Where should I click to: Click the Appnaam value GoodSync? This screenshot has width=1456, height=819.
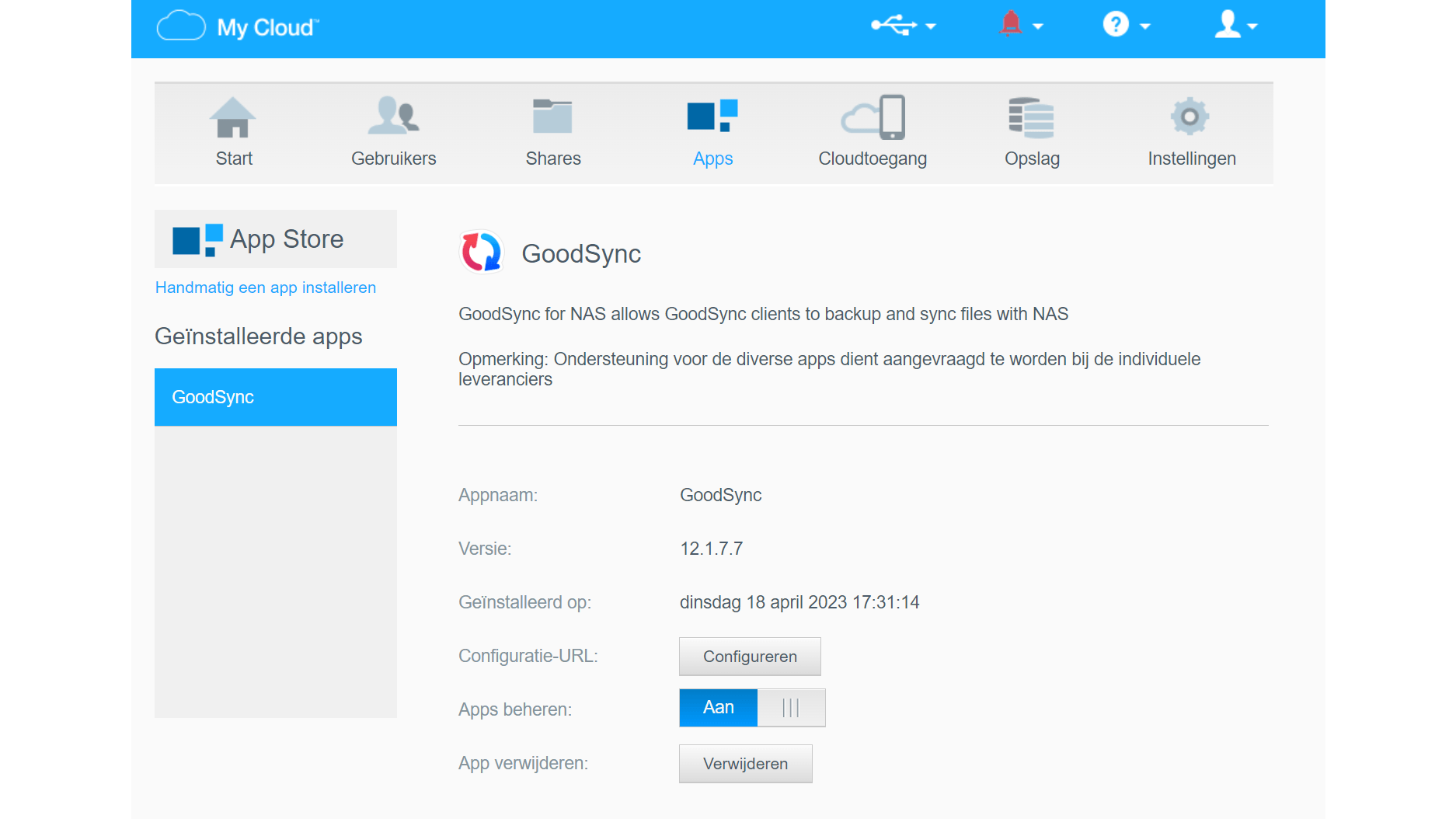pyautogui.click(x=721, y=496)
